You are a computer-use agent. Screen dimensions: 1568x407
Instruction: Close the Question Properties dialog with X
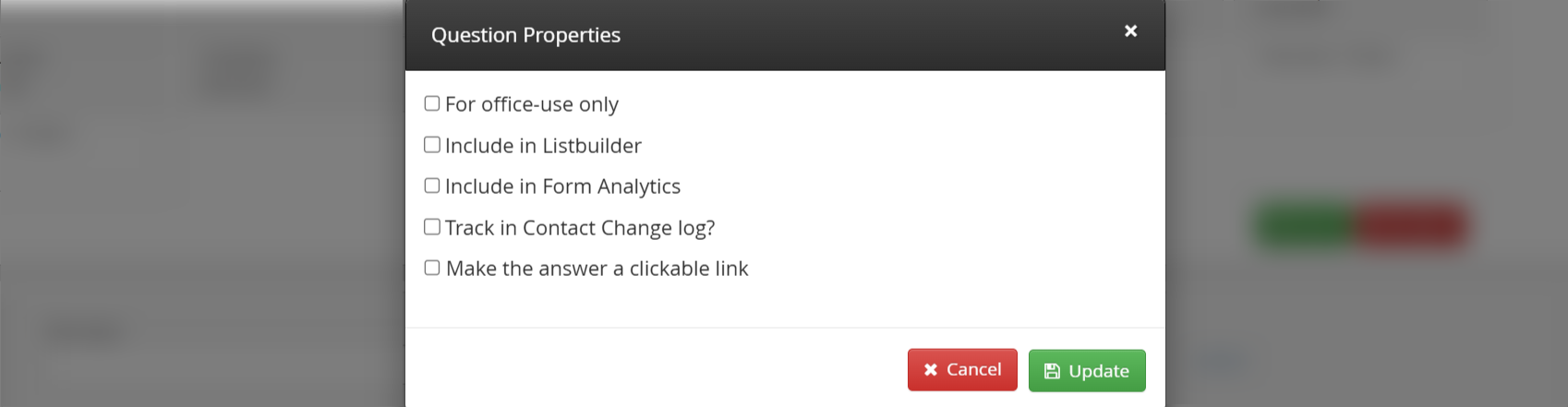click(x=1130, y=31)
